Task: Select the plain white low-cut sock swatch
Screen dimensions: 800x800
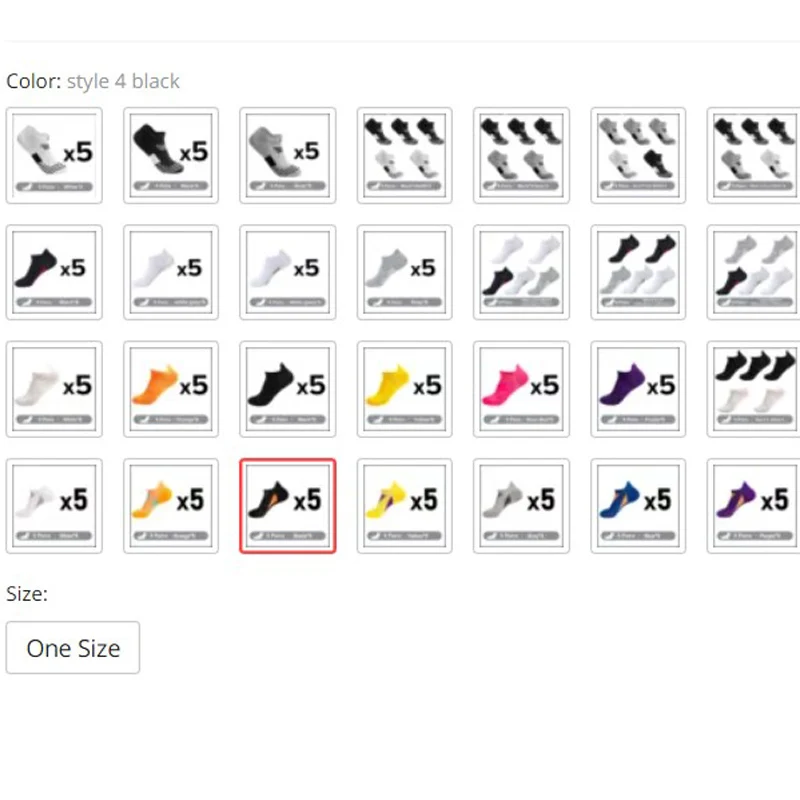Action: (170, 272)
